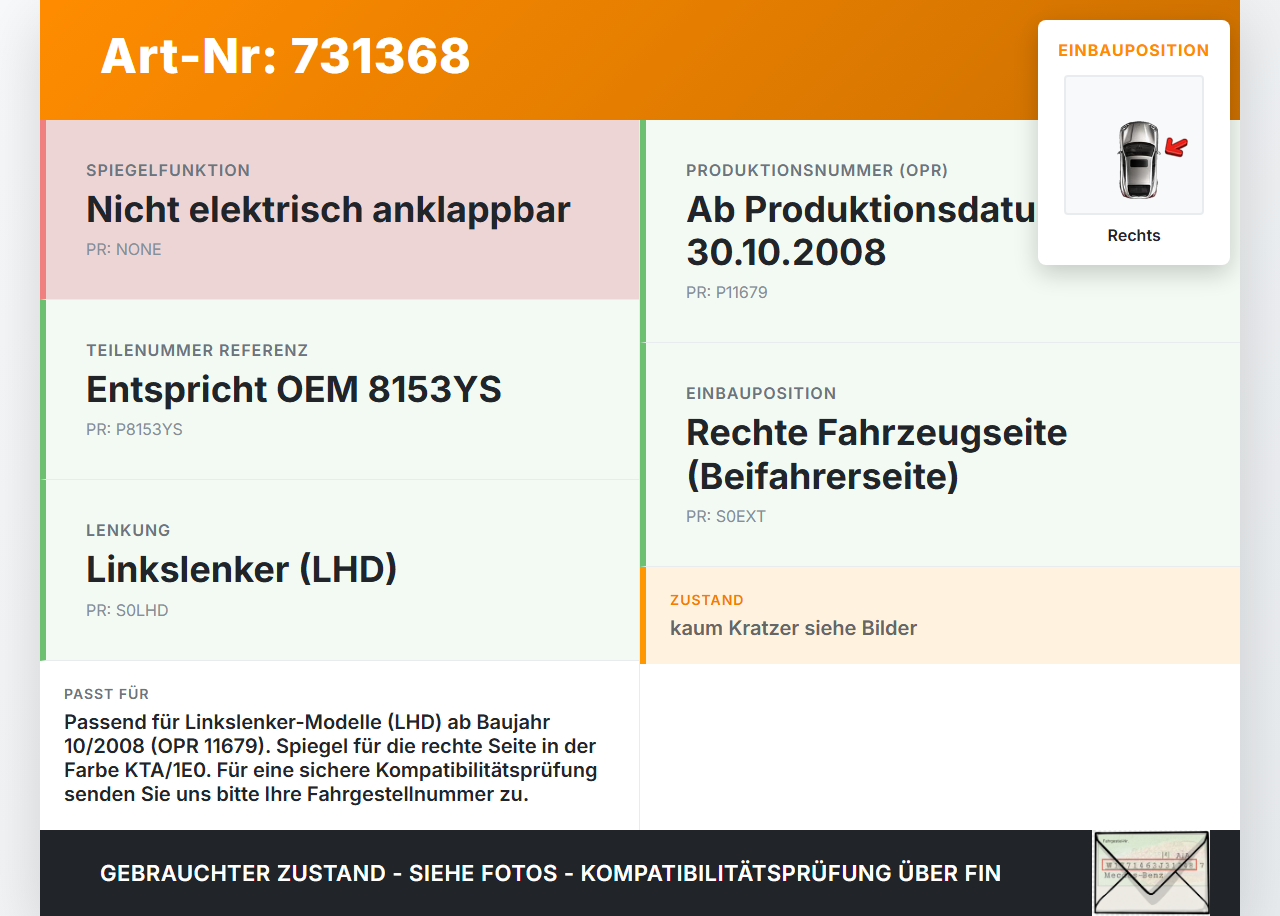Click 'kaum Kratzer siehe Bilder' condition text
1280x916 pixels.
click(x=793, y=628)
